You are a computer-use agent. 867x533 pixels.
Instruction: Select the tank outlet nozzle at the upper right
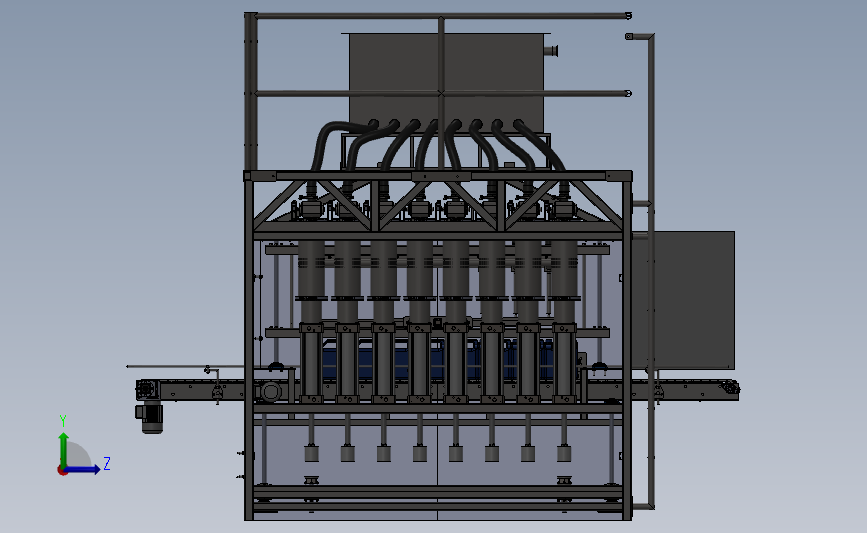(551, 51)
